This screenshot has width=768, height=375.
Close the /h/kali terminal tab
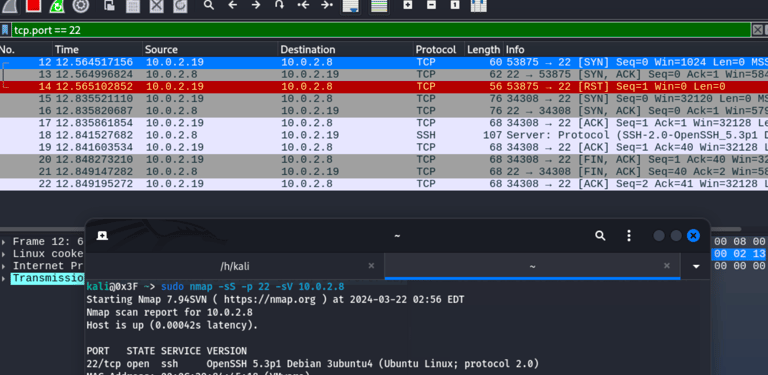point(371,266)
